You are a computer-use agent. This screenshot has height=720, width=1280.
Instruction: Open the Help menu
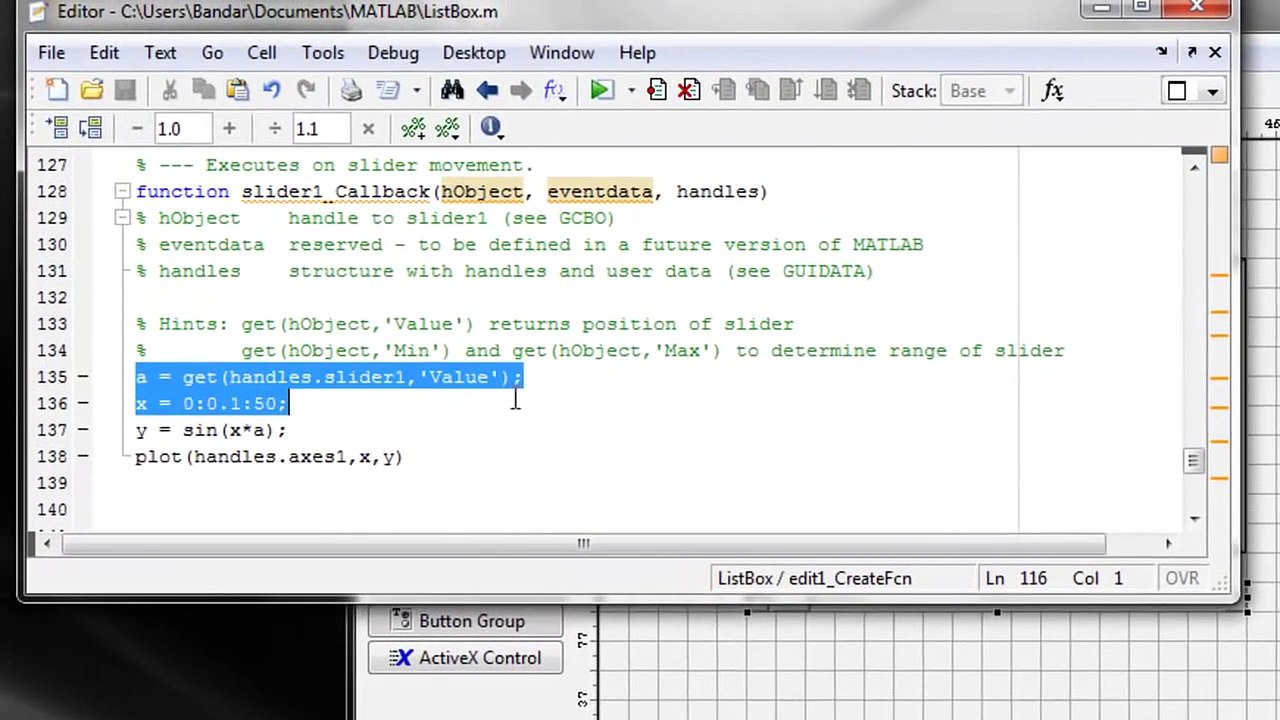[x=637, y=53]
